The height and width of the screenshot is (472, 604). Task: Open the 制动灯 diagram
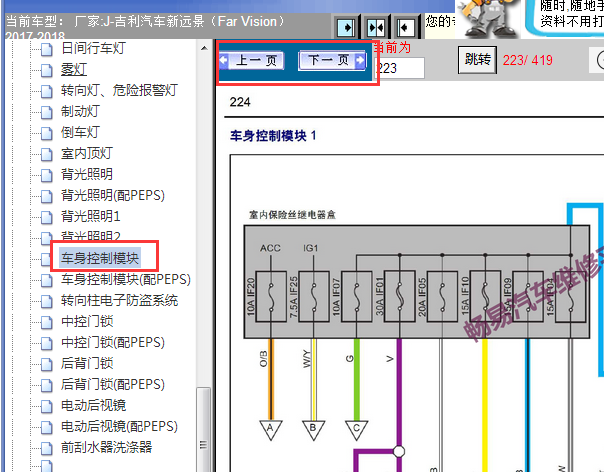pos(81,111)
